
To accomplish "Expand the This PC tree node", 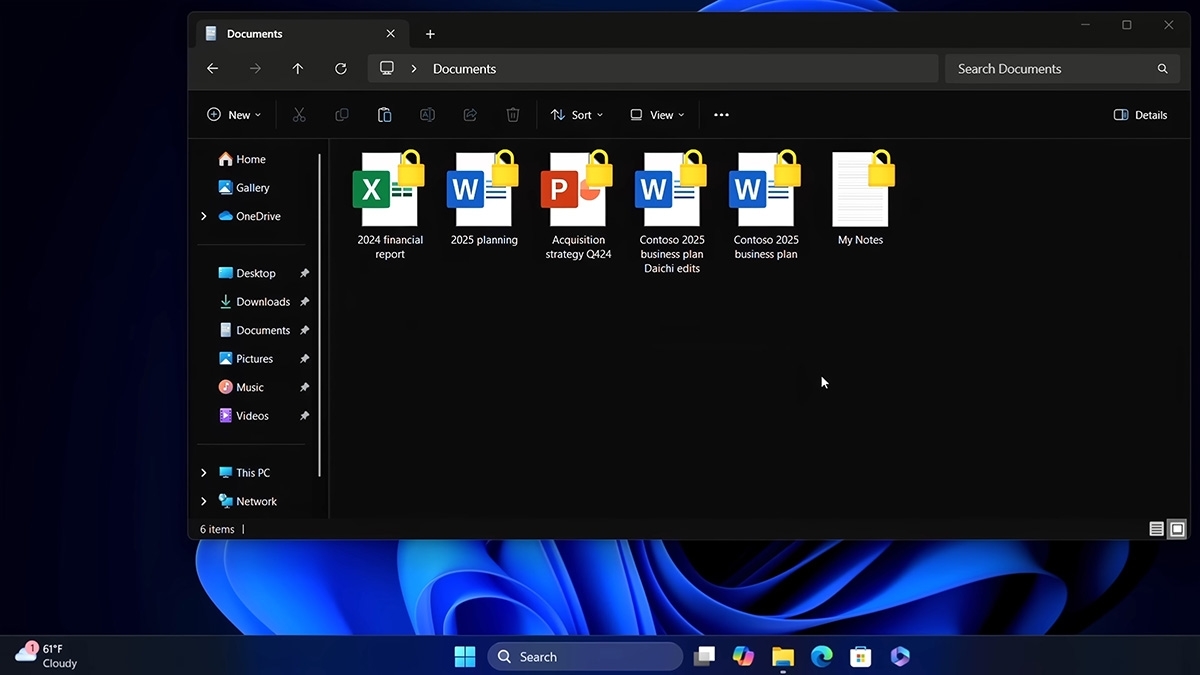I will (204, 473).
